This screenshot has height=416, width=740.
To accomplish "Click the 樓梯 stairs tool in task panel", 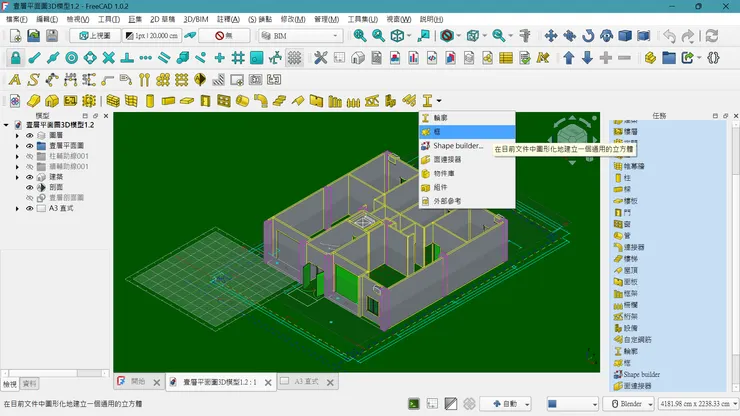I will click(x=634, y=258).
